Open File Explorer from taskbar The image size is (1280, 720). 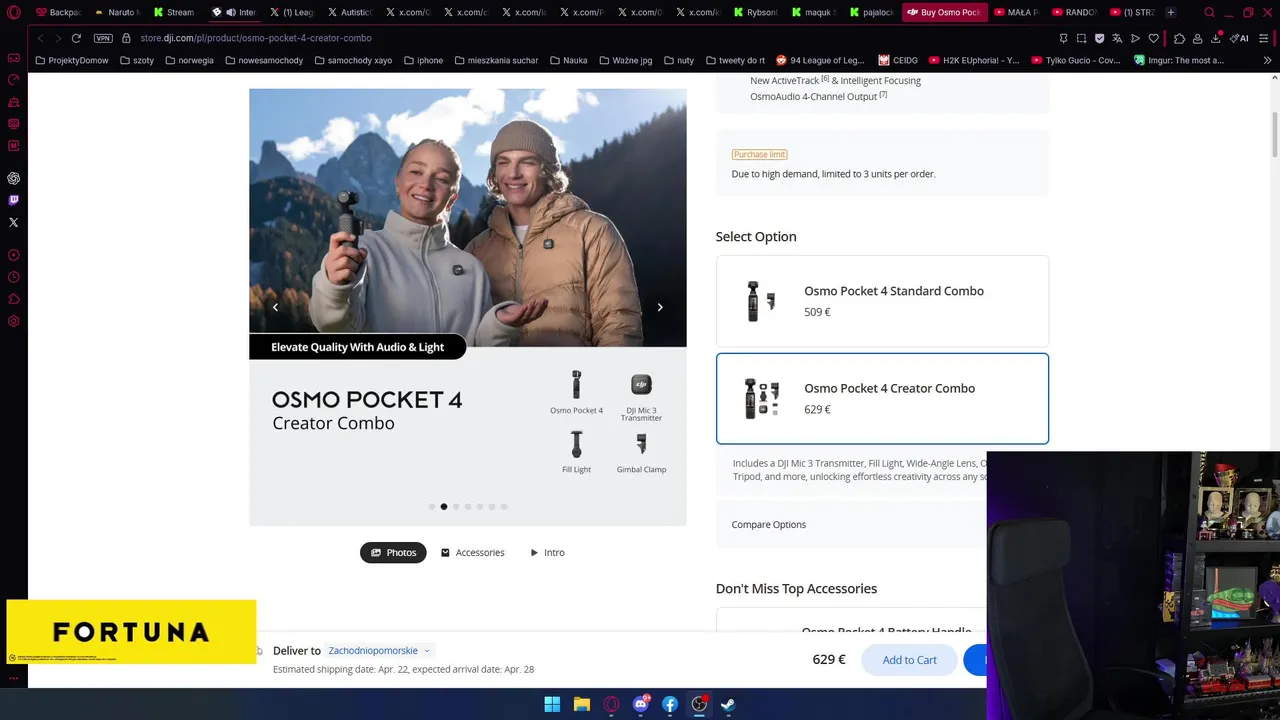(x=581, y=704)
